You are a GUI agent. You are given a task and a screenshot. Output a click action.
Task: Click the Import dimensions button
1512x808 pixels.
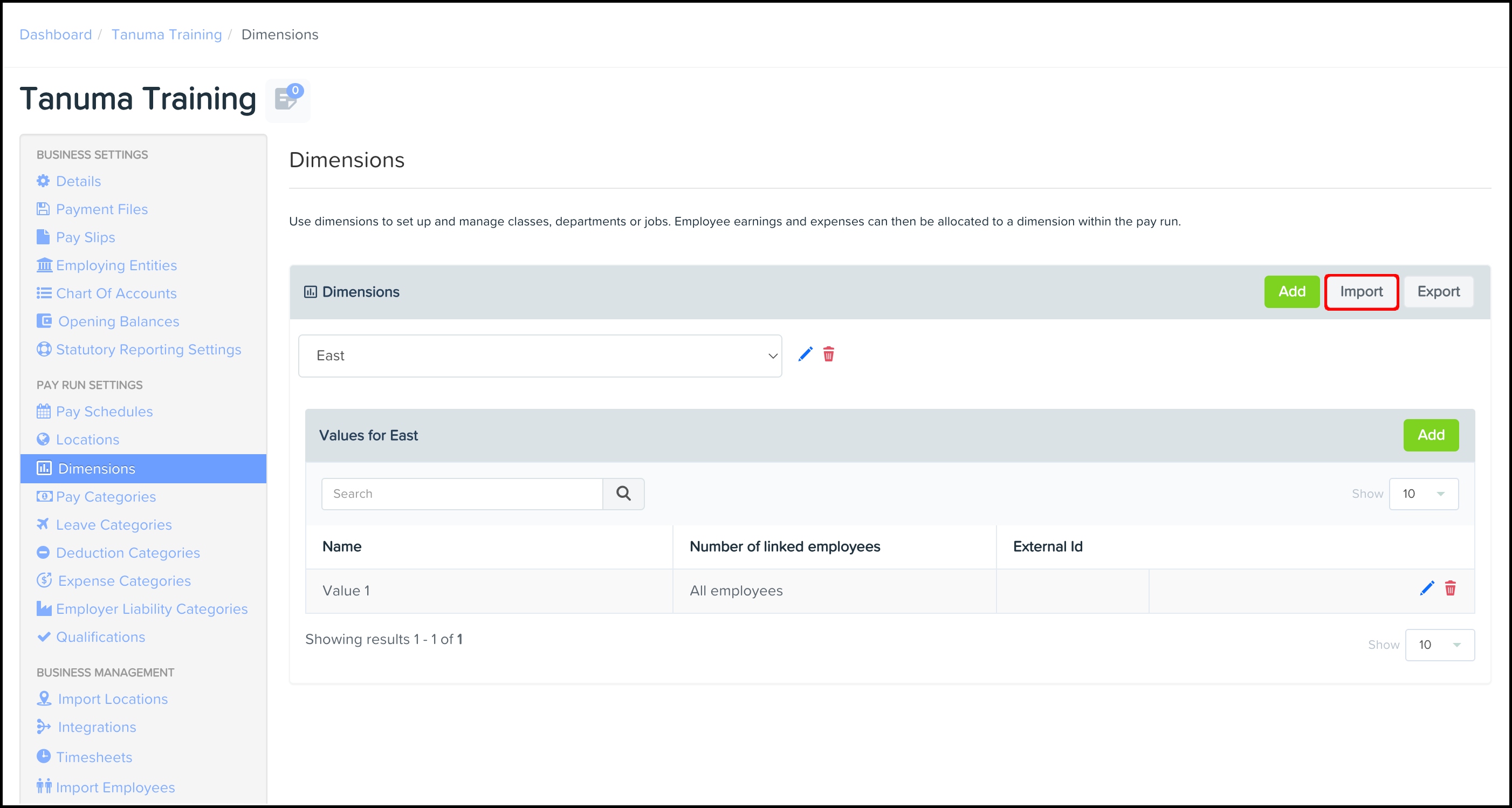pos(1361,292)
